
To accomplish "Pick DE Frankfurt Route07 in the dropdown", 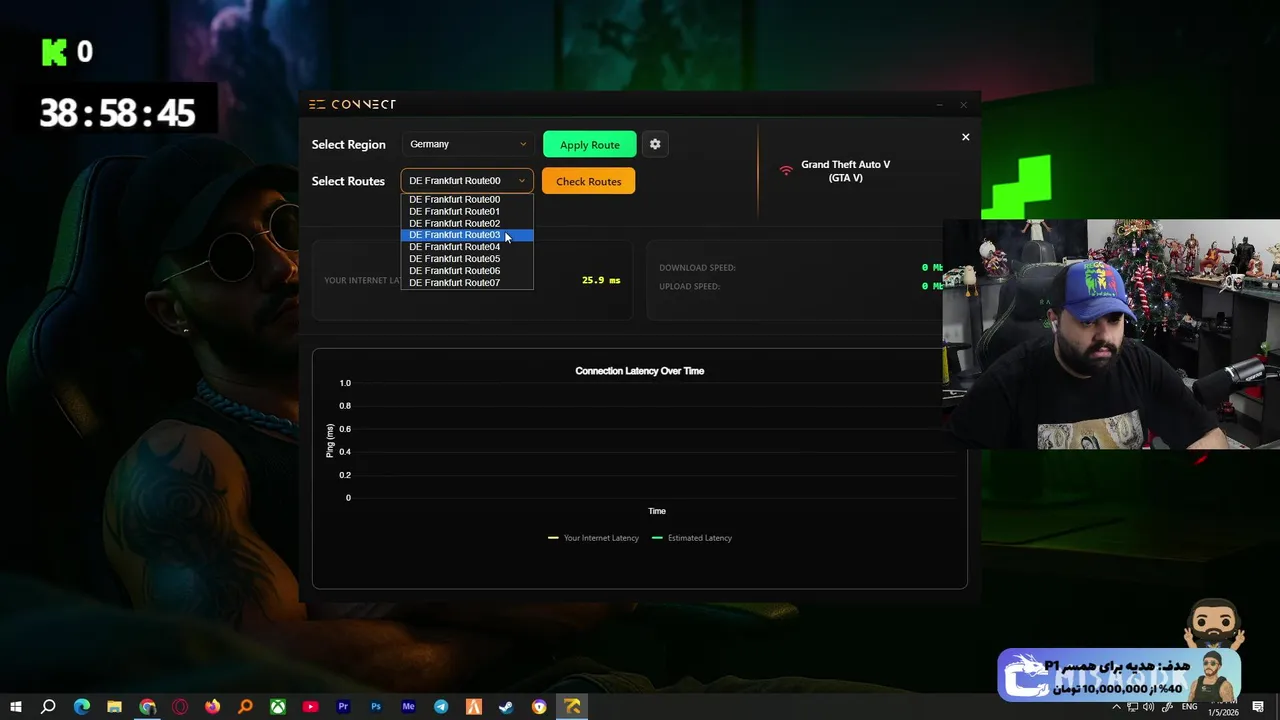I will (x=467, y=283).
